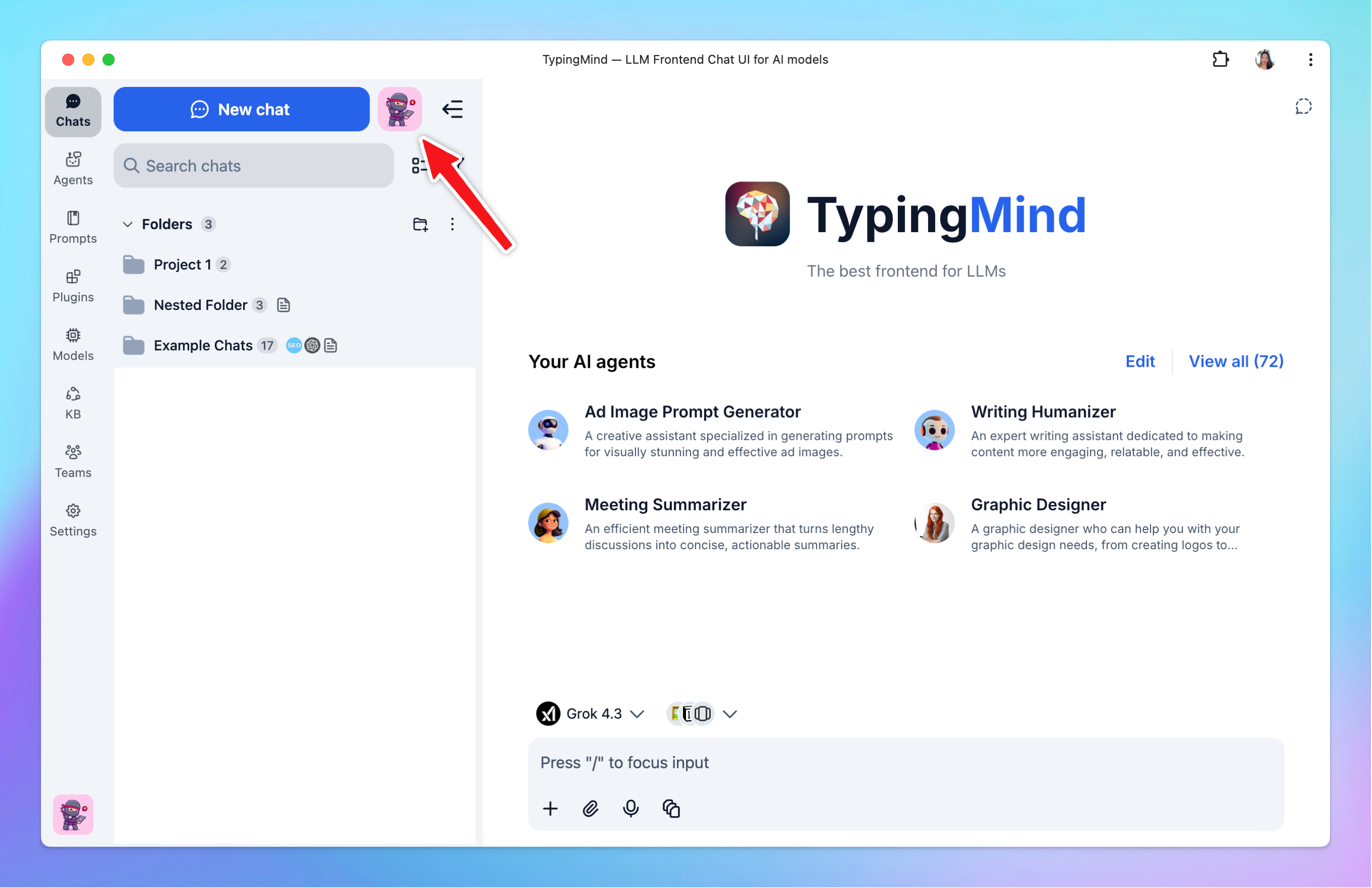The image size is (1372, 888).
Task: Click the document icon on Nested Folder
Action: click(x=284, y=305)
